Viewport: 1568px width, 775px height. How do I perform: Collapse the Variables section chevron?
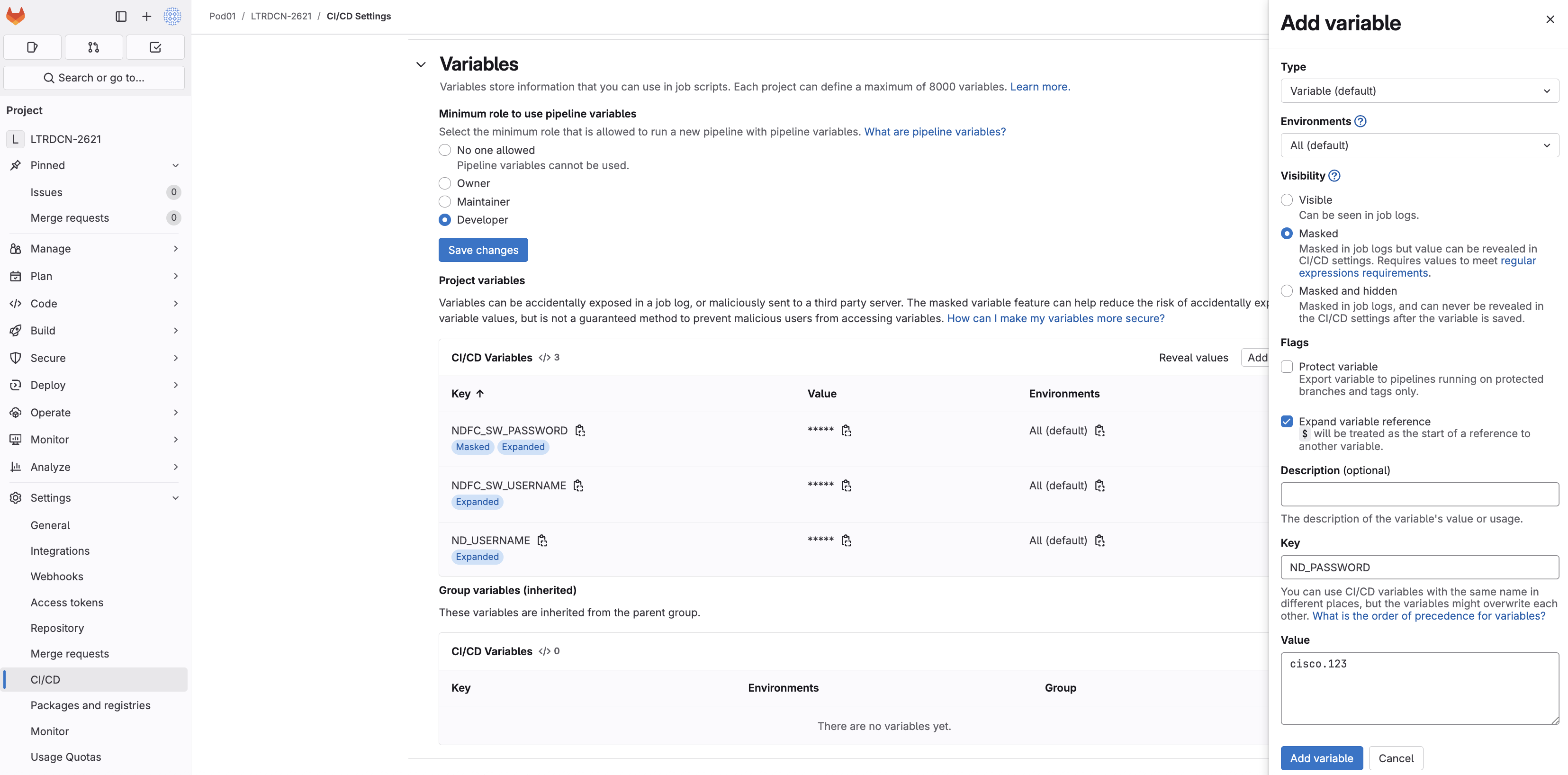[x=421, y=64]
